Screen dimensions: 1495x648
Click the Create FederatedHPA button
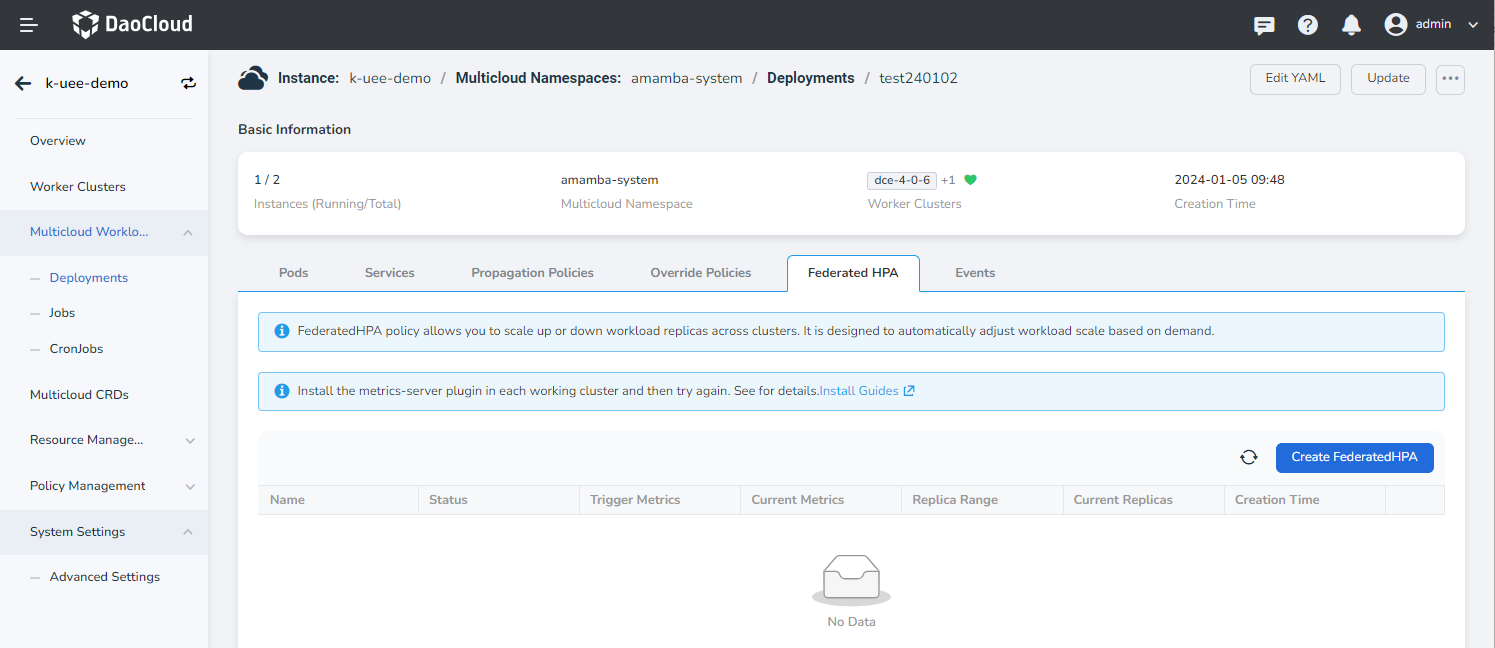click(x=1354, y=457)
